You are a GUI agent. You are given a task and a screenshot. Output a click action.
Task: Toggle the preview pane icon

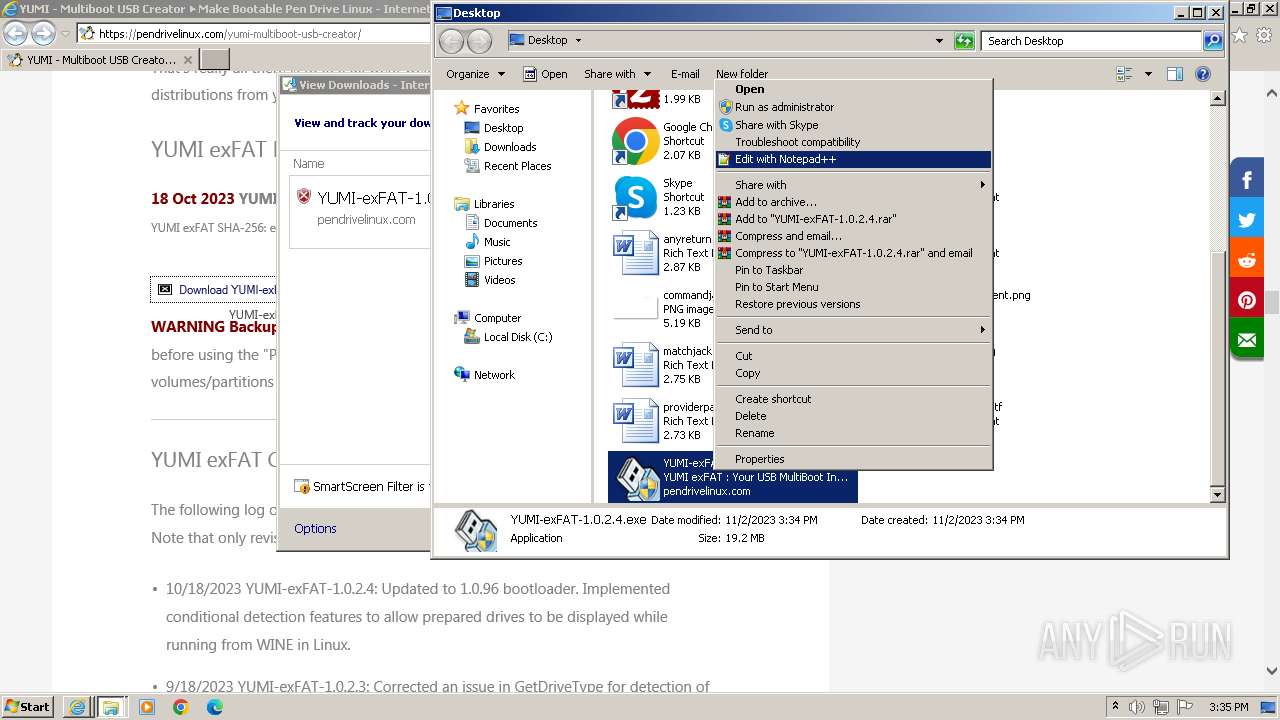point(1175,74)
